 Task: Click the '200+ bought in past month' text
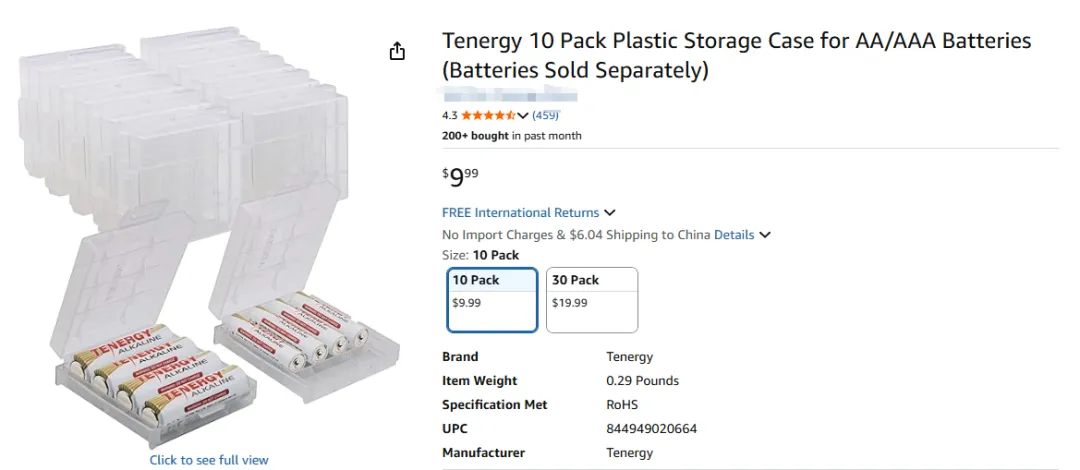(x=511, y=135)
